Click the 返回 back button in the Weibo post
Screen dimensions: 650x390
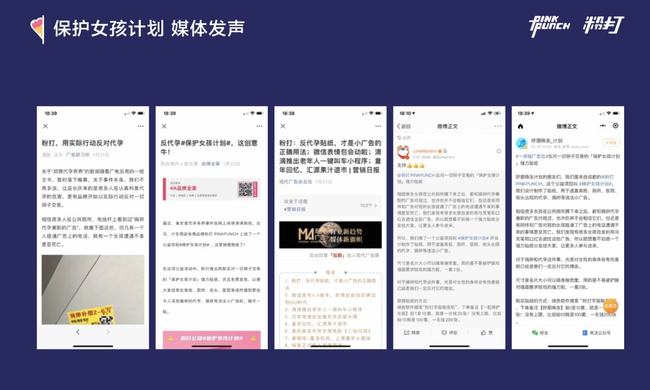(x=403, y=126)
